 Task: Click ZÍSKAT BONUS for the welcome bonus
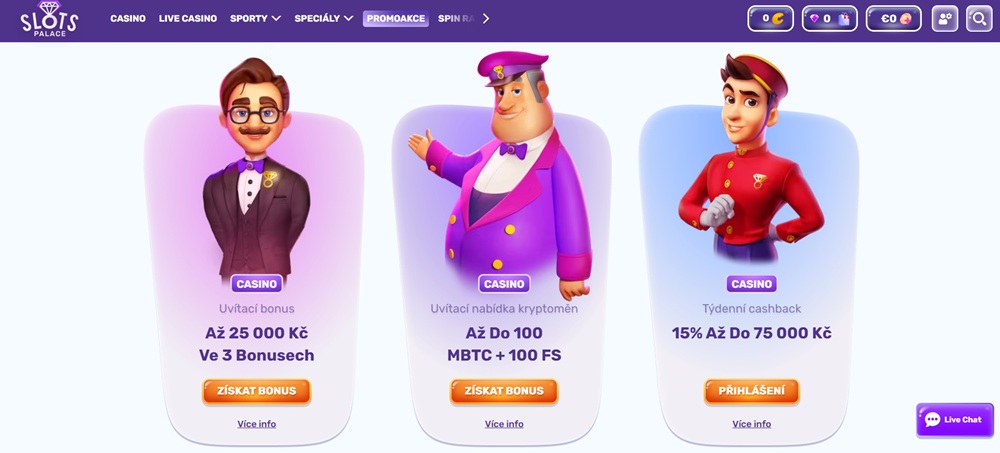click(x=256, y=391)
